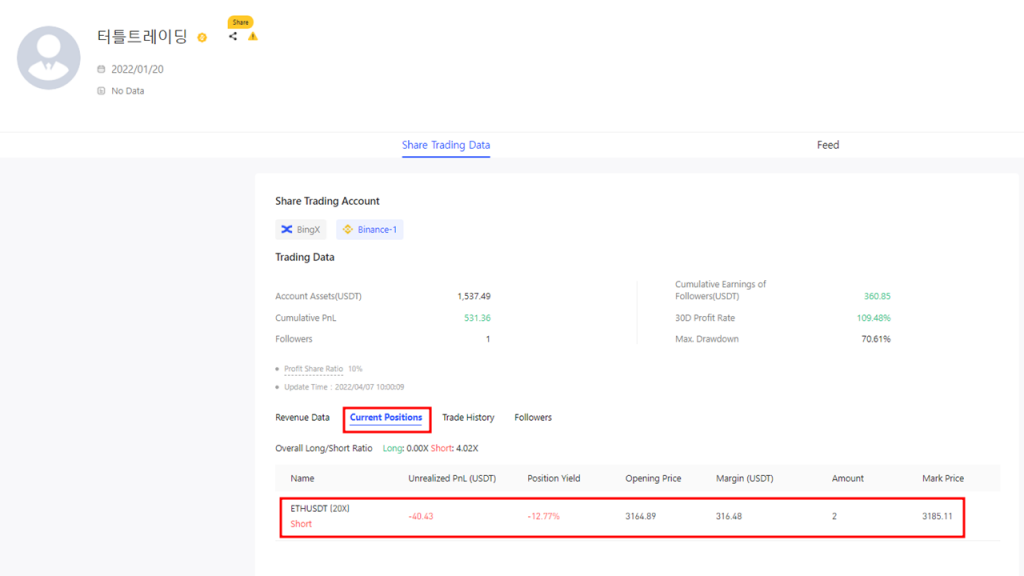This screenshot has height=576, width=1024.
Task: Click the Profit Share Ratio label
Action: 313,369
